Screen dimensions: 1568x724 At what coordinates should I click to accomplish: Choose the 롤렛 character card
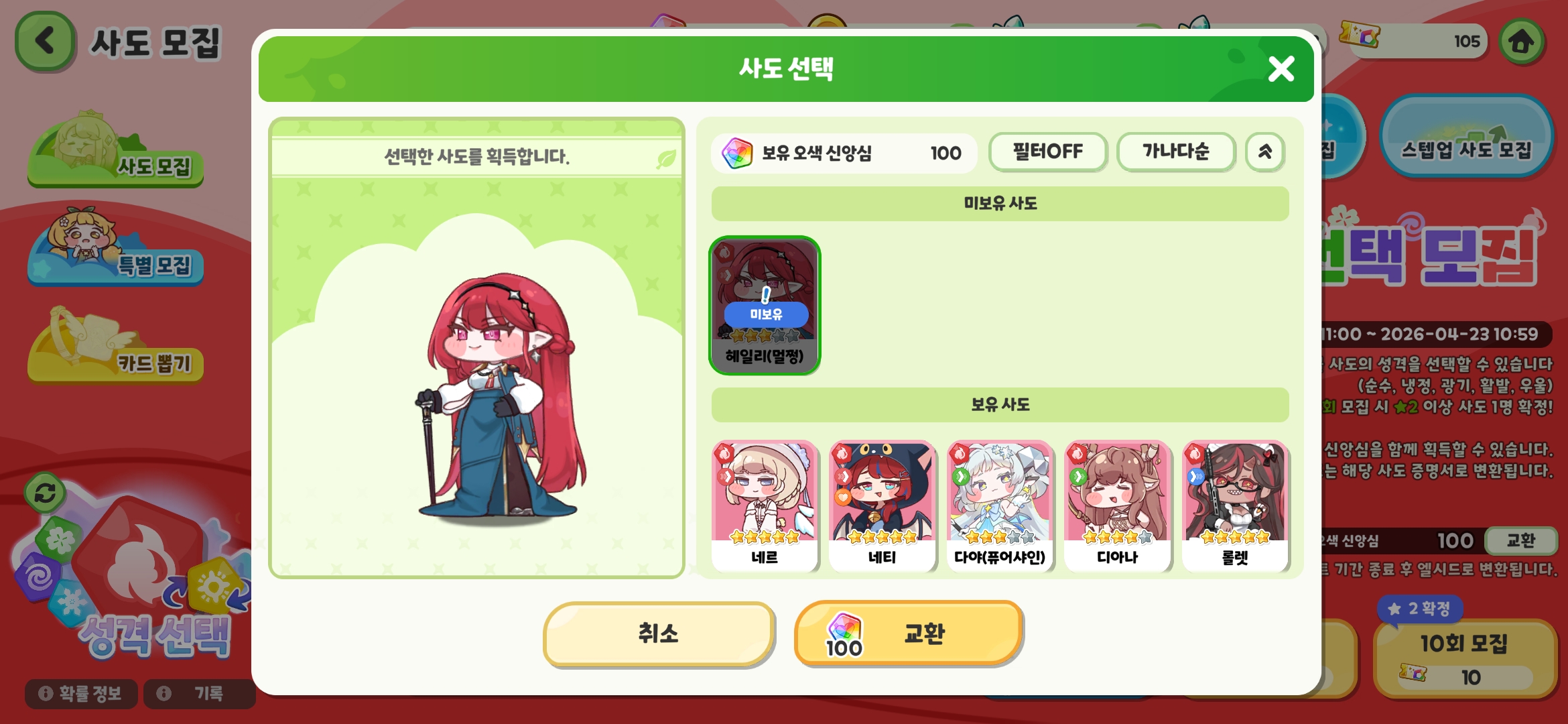(1235, 506)
